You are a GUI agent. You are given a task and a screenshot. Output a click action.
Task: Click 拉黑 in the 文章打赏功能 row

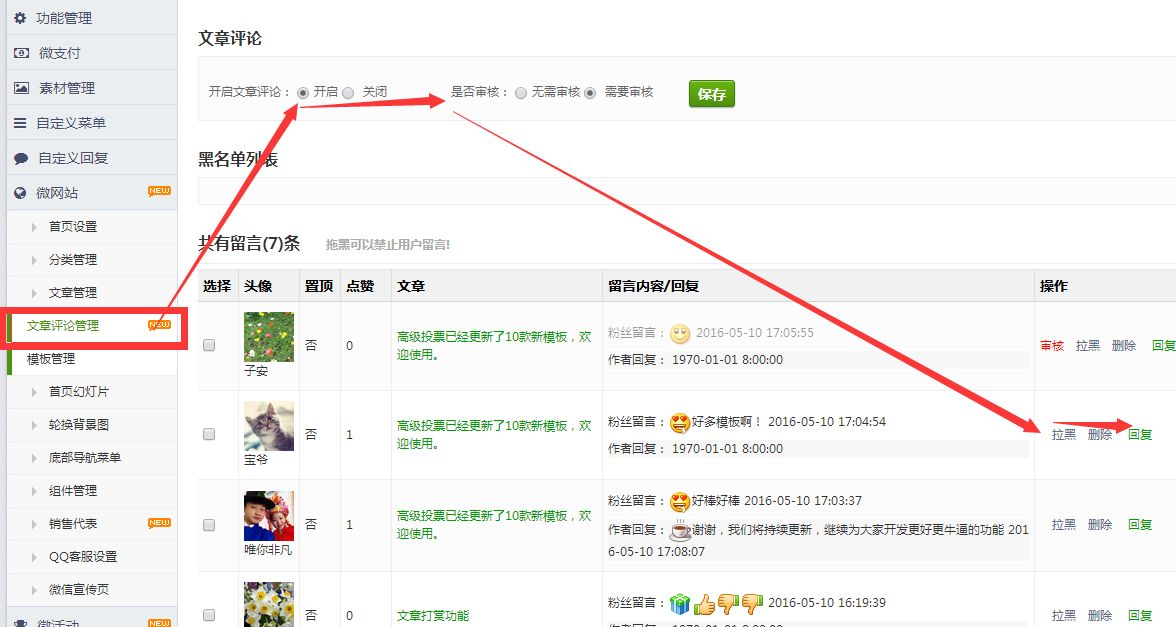1064,616
